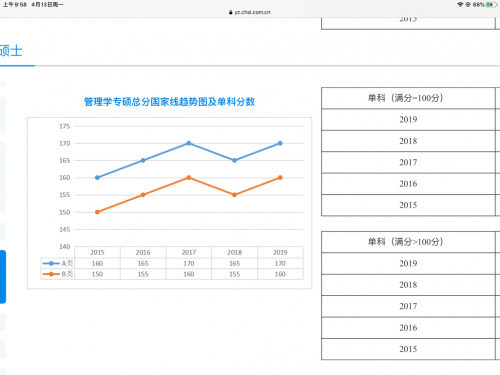This screenshot has width=500, height=375.
Task: Click the 2019 row under 单科 满分=100分
Action: (x=408, y=119)
